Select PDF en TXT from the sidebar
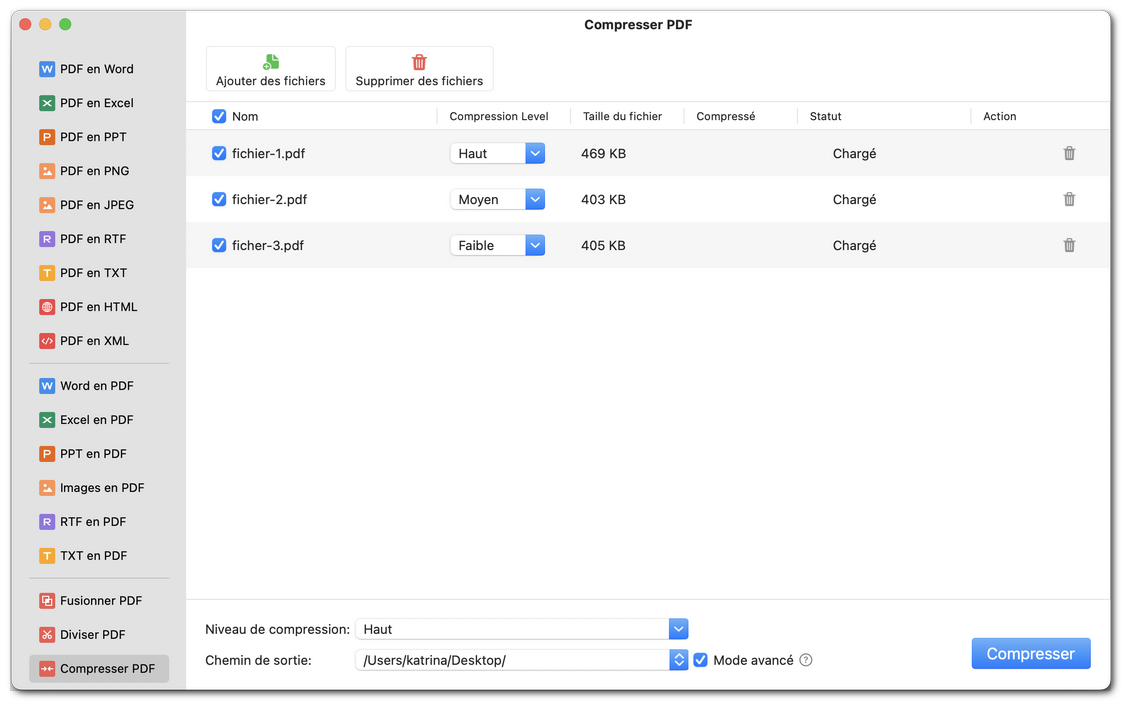Screen dimensions: 1122x702 click(46, 272)
